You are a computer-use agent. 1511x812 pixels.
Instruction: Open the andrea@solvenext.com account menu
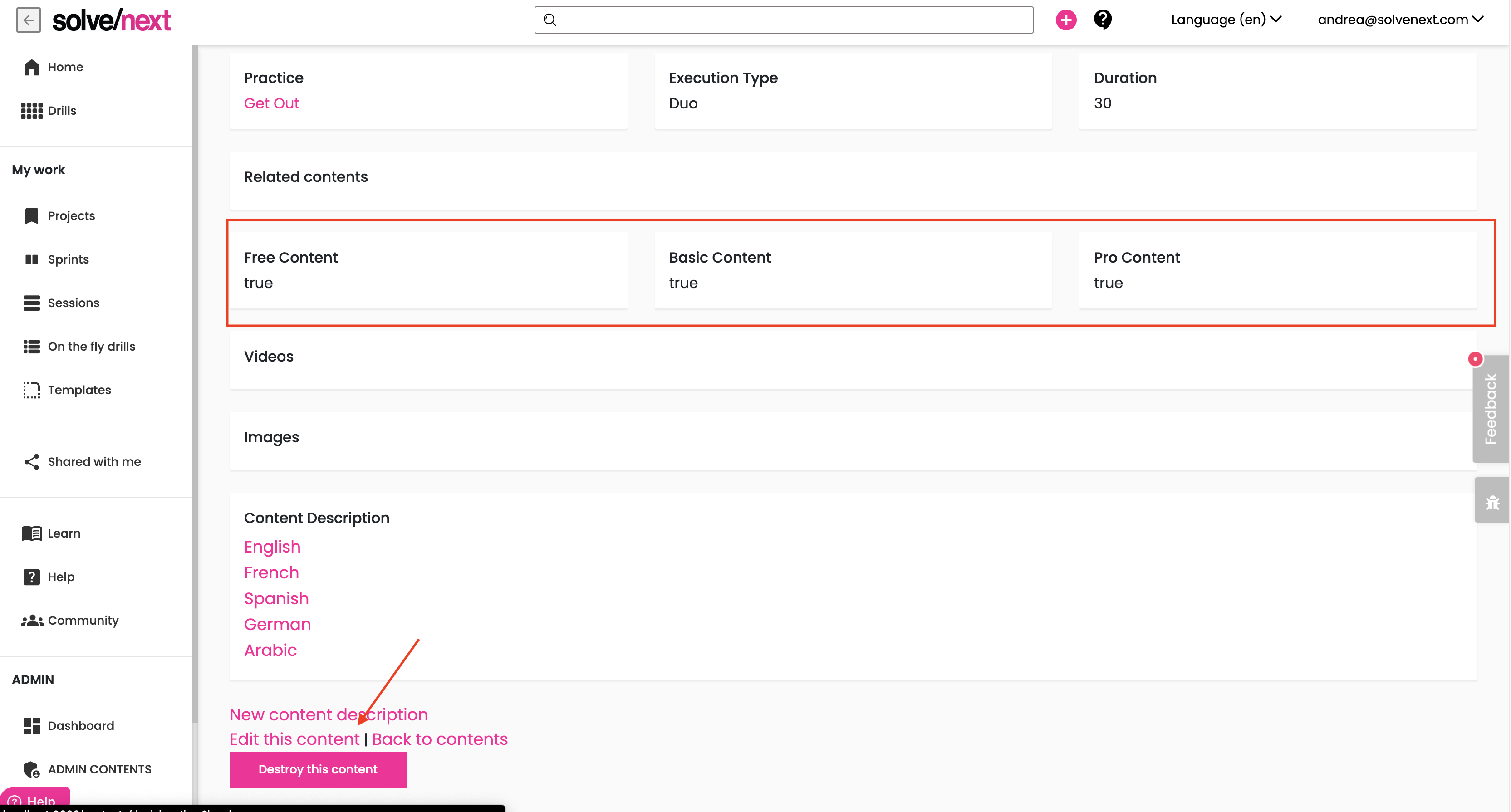(x=1400, y=20)
